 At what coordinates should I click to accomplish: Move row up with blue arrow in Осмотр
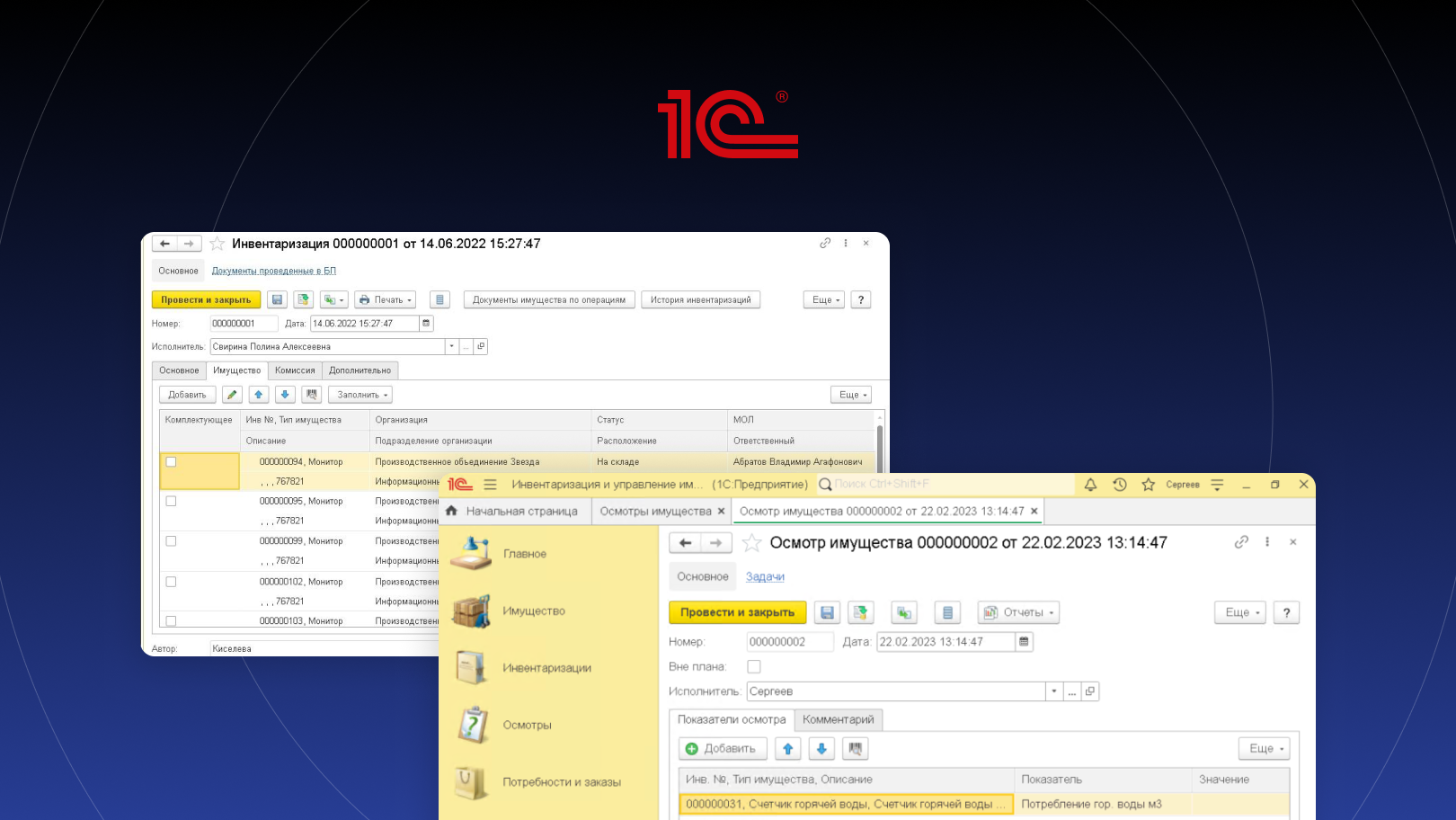(787, 748)
